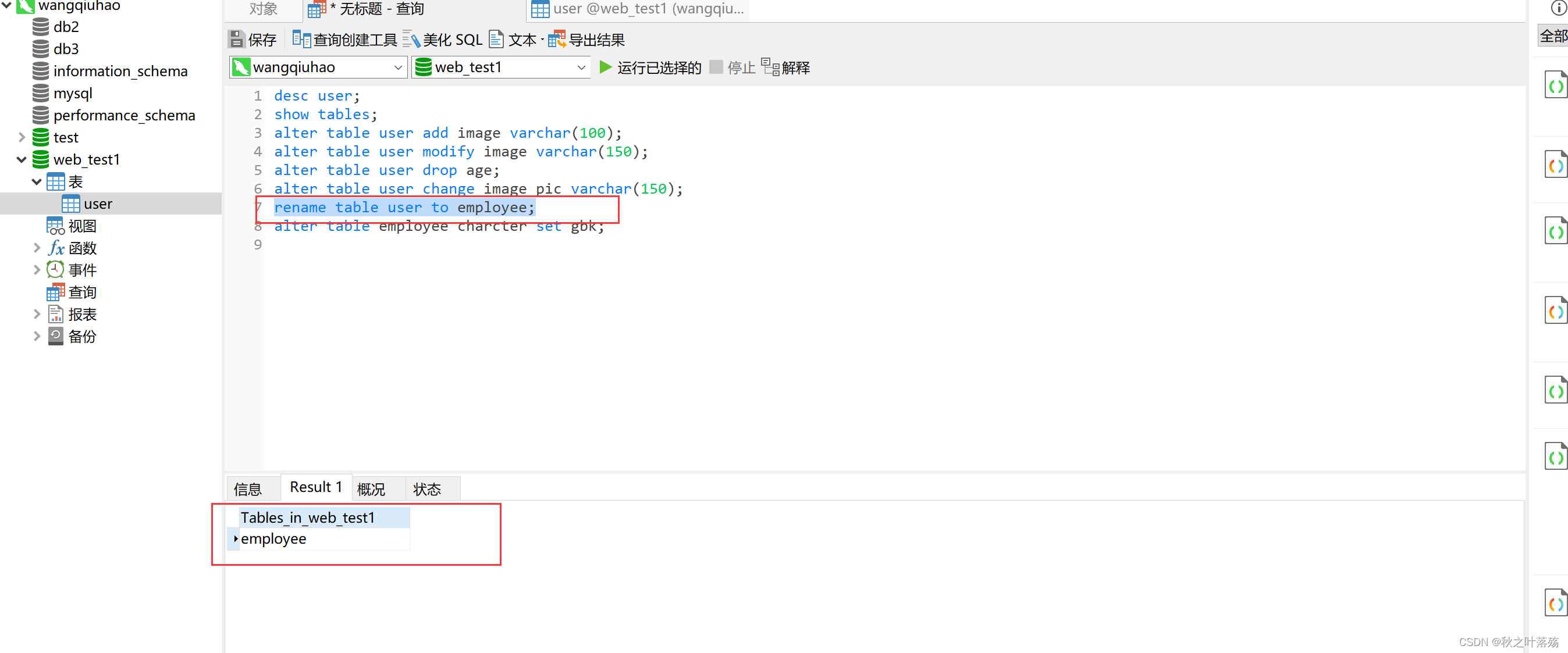Collapse the wangqiuhao connection node

click(8, 5)
